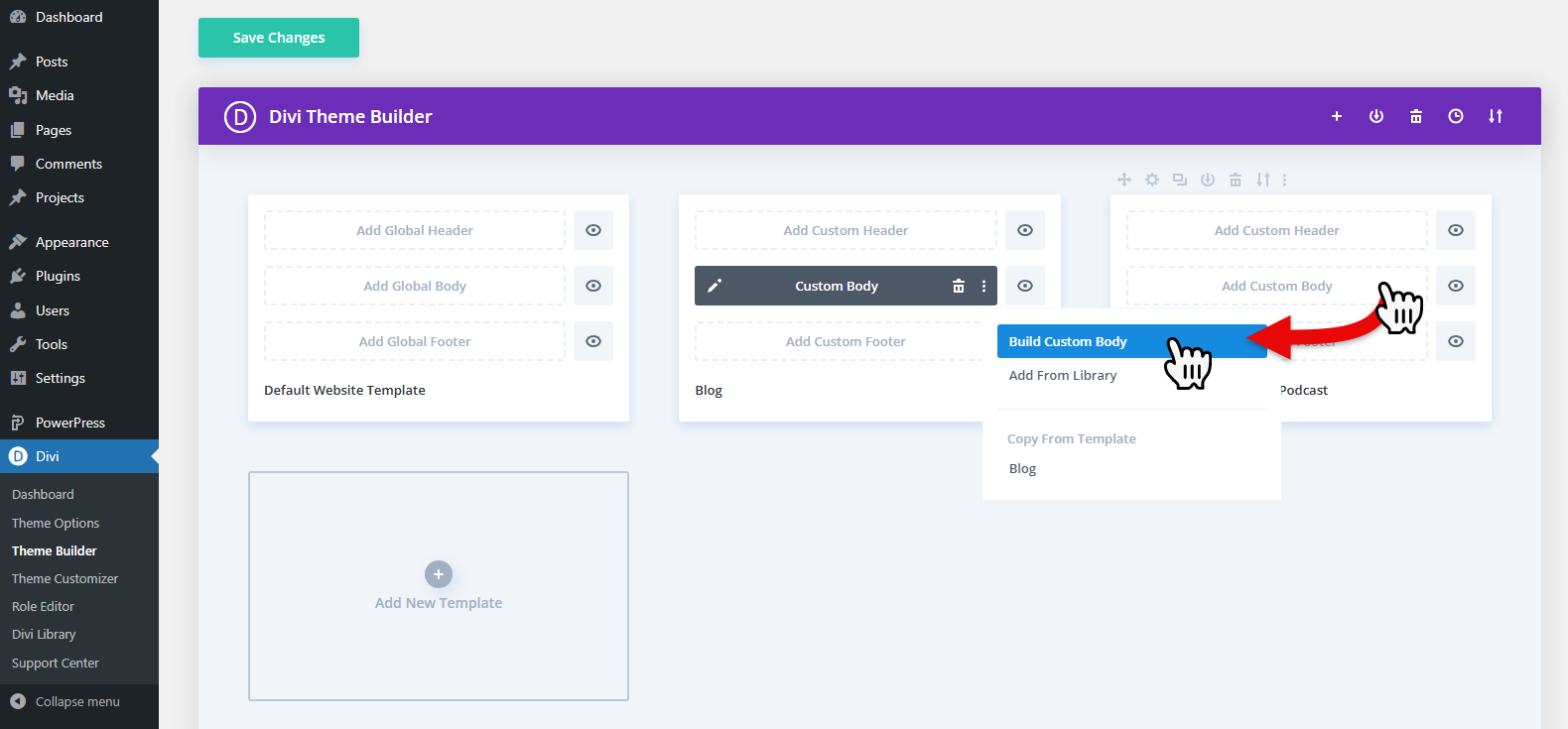The height and width of the screenshot is (729, 1568).
Task: Hide the Blog template Custom Header
Action: tap(1025, 230)
